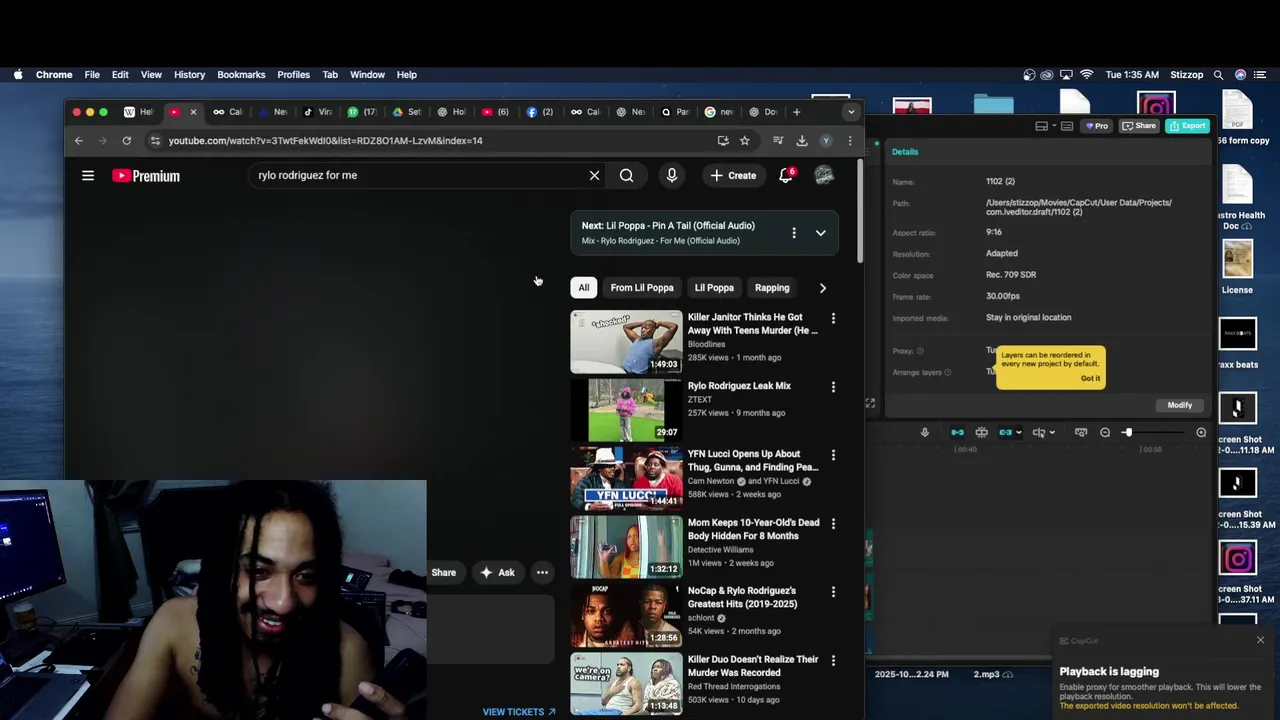Open options for Rylo Rodriguez Leak Mix
This screenshot has height=720, width=1280.
click(x=833, y=387)
